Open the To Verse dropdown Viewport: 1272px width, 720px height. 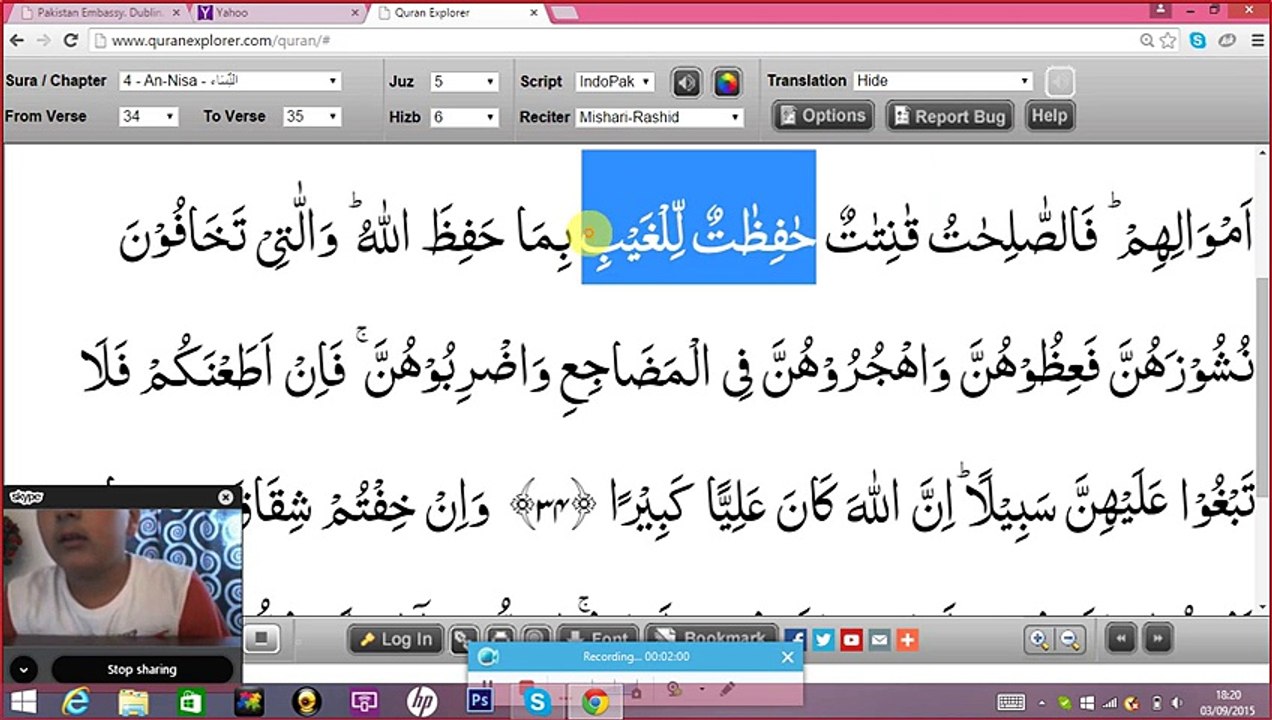312,117
